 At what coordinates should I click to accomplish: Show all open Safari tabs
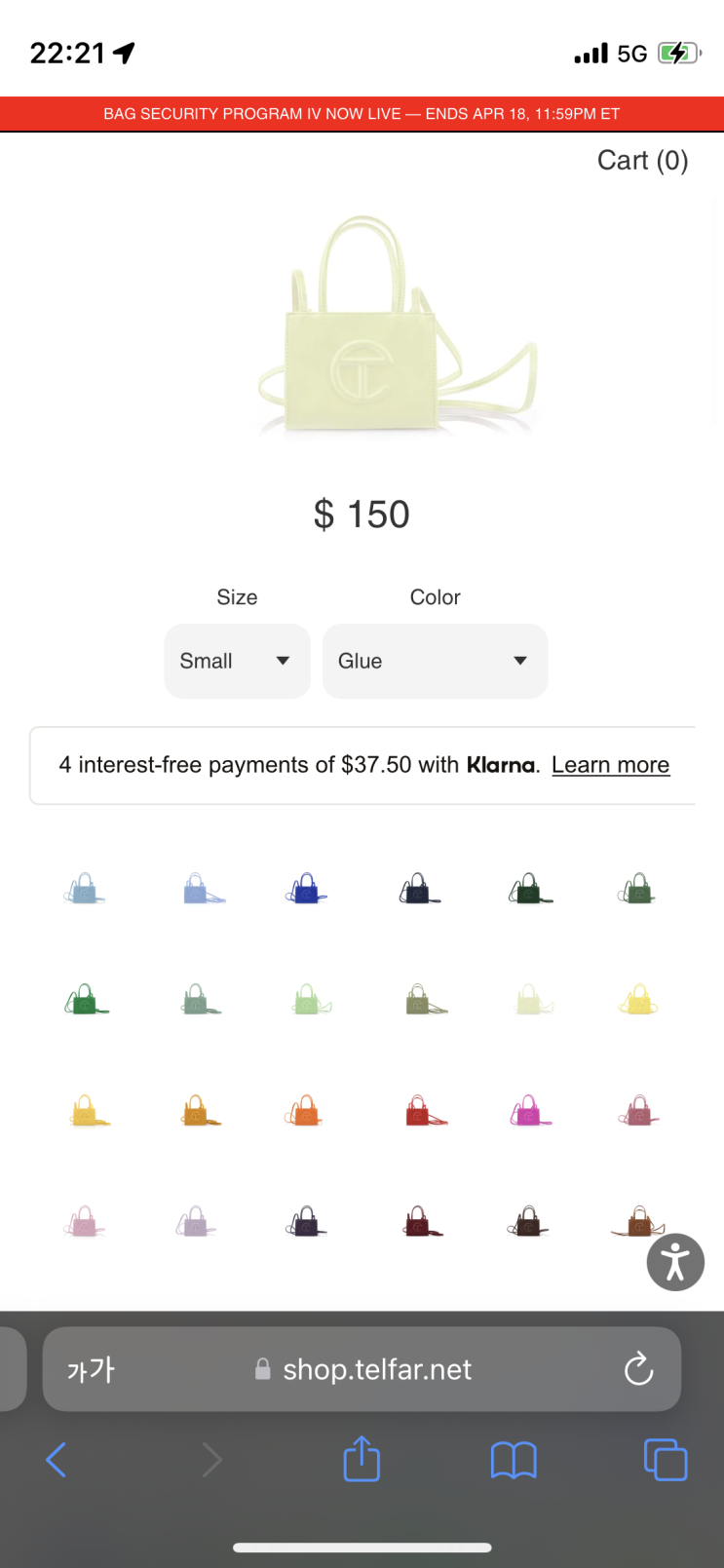click(x=666, y=1460)
